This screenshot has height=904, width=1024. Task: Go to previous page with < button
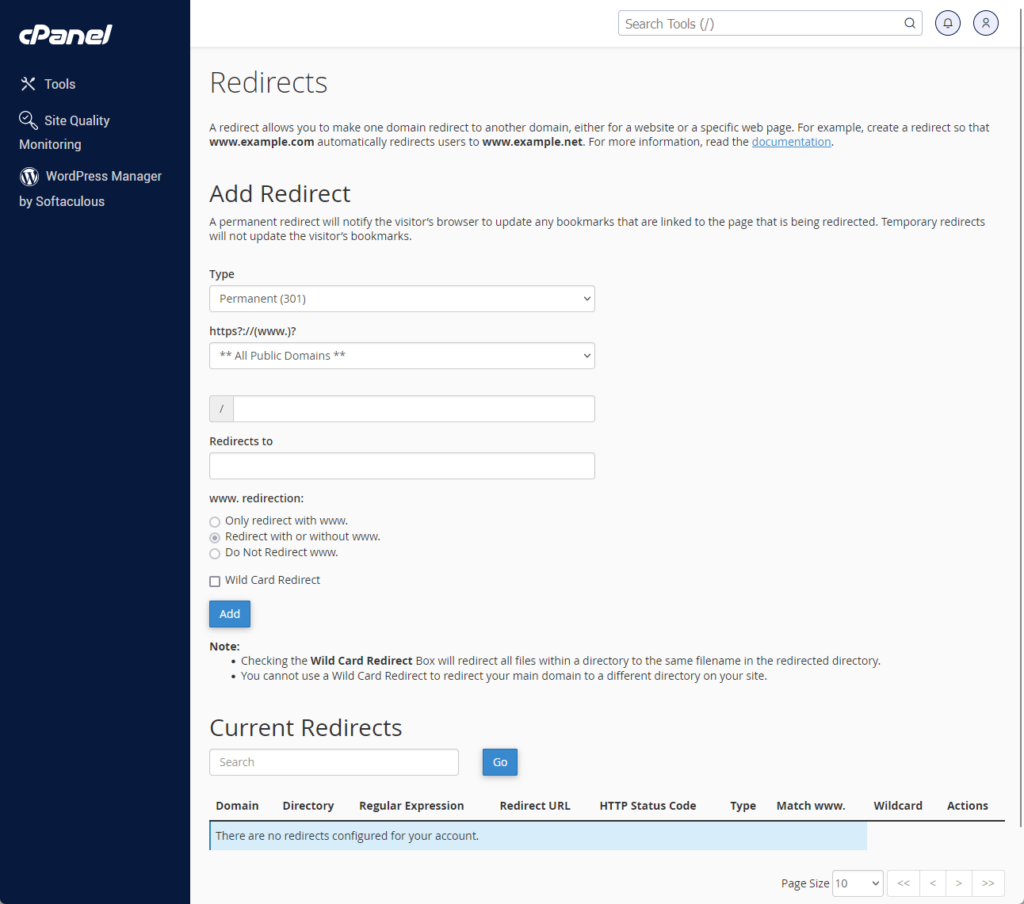coord(933,883)
